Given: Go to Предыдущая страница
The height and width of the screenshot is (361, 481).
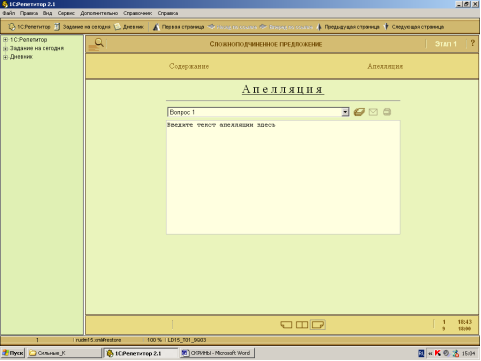Looking at the screenshot, I should [x=348, y=27].
